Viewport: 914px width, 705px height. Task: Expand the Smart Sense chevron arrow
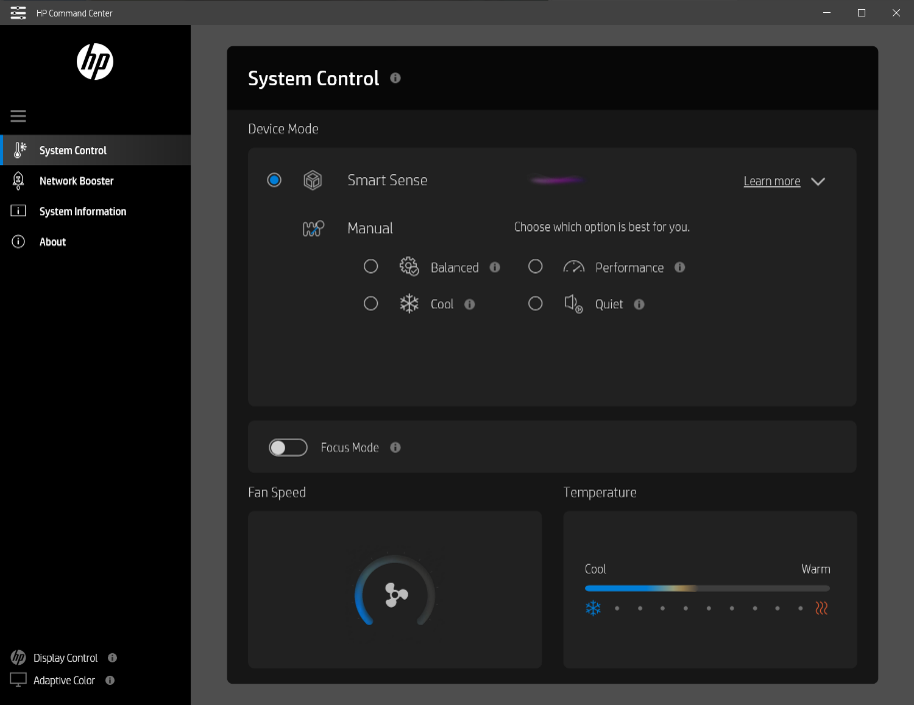[818, 181]
